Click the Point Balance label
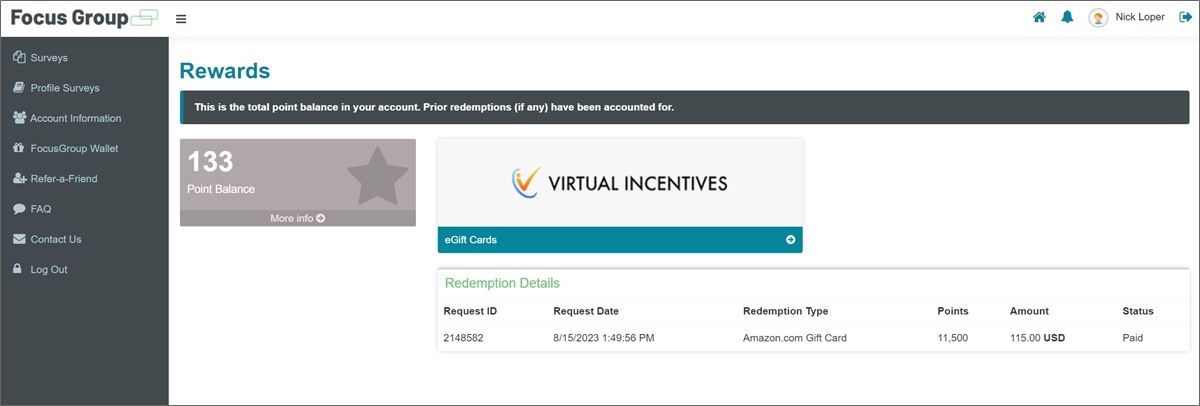1200x406 pixels. pyautogui.click(x=221, y=189)
